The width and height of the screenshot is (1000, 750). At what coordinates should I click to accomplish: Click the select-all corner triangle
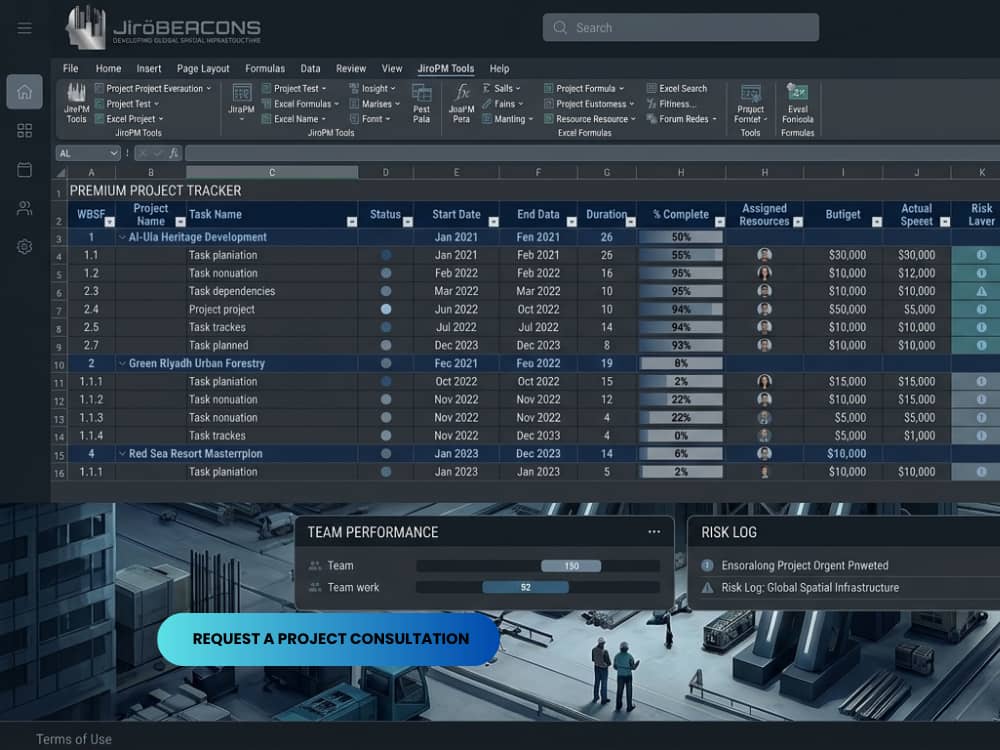click(61, 172)
